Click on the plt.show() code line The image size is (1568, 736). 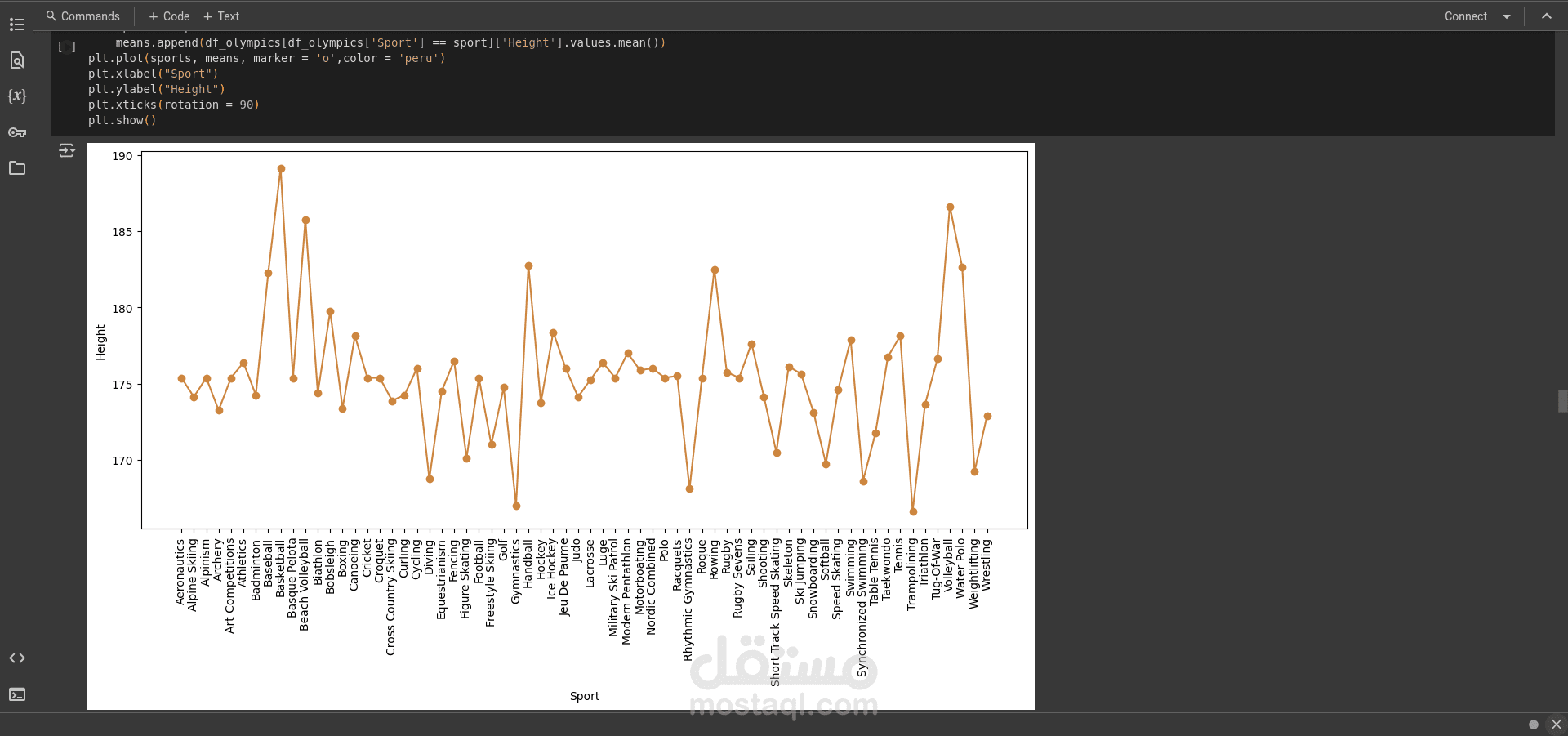(x=122, y=120)
